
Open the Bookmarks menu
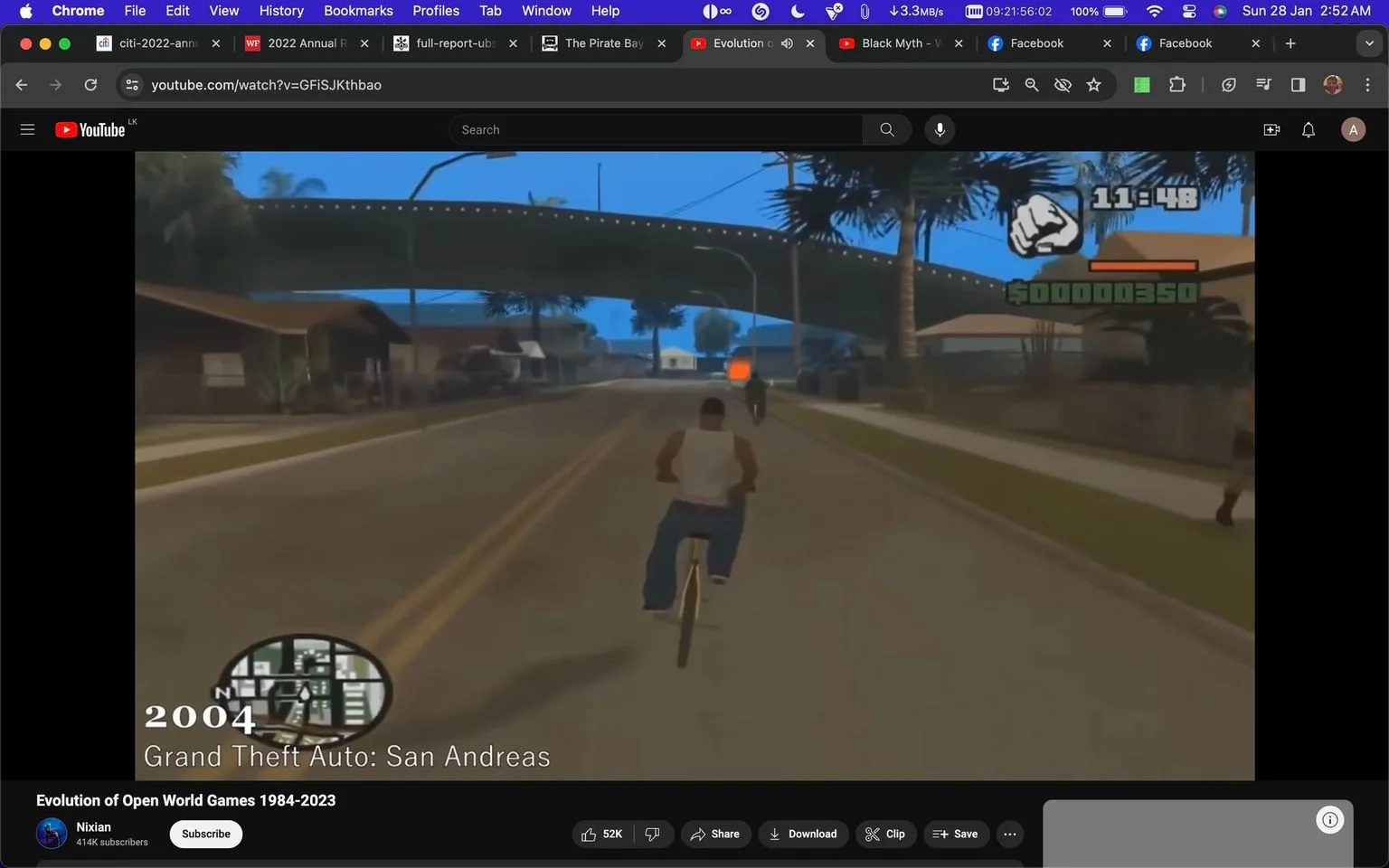(x=358, y=11)
